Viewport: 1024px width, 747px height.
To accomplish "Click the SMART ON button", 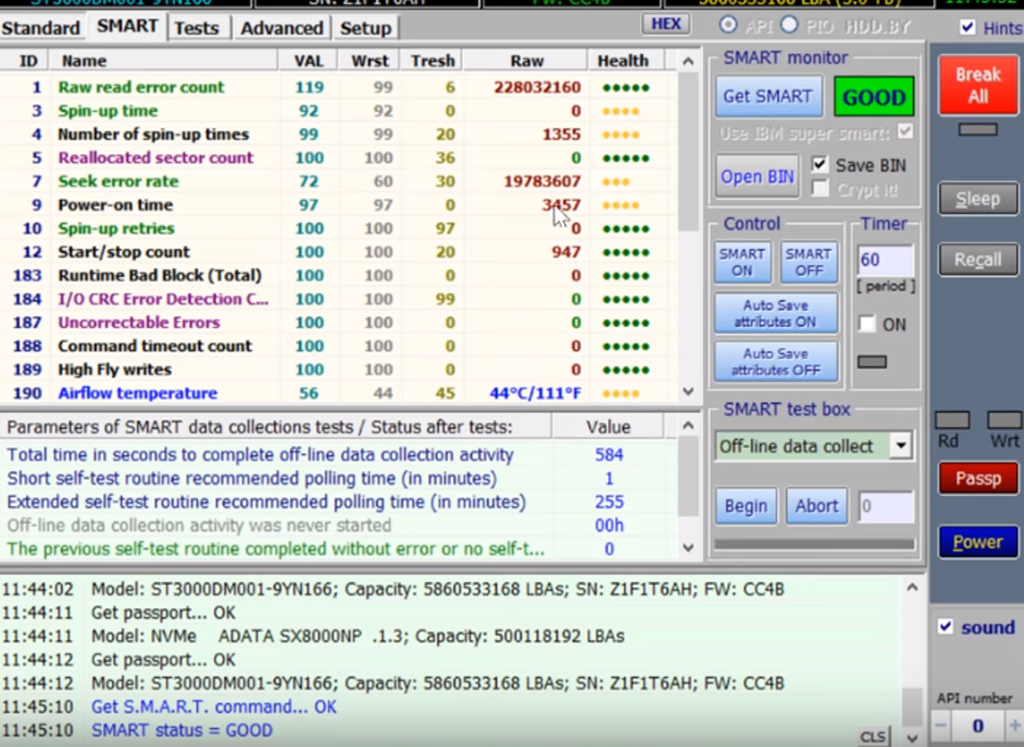I will [x=742, y=262].
